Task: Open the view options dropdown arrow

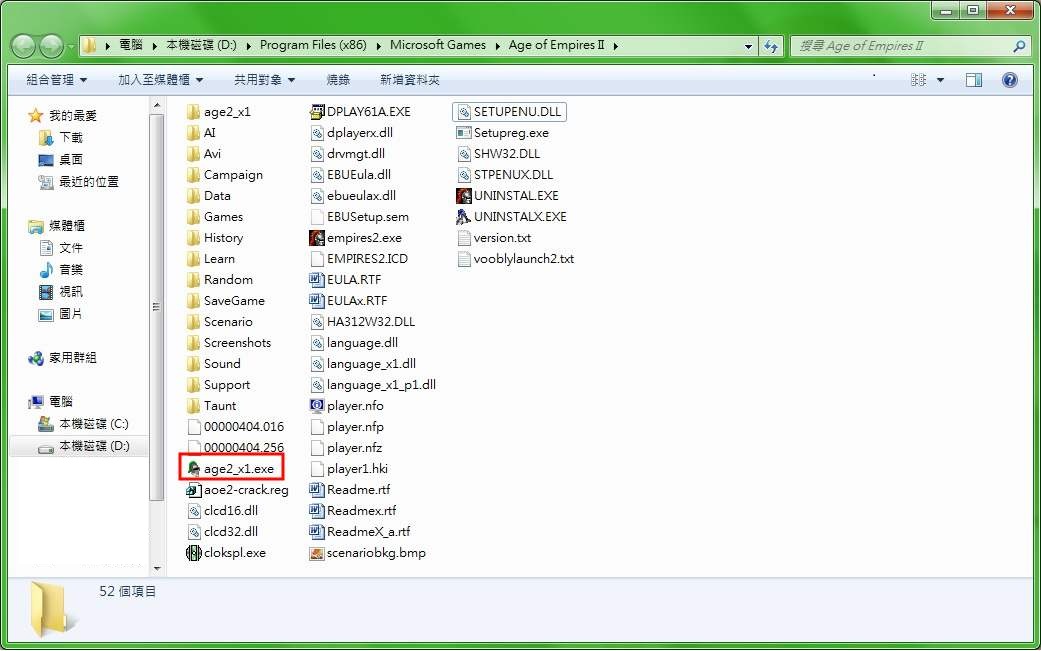Action: click(940, 80)
